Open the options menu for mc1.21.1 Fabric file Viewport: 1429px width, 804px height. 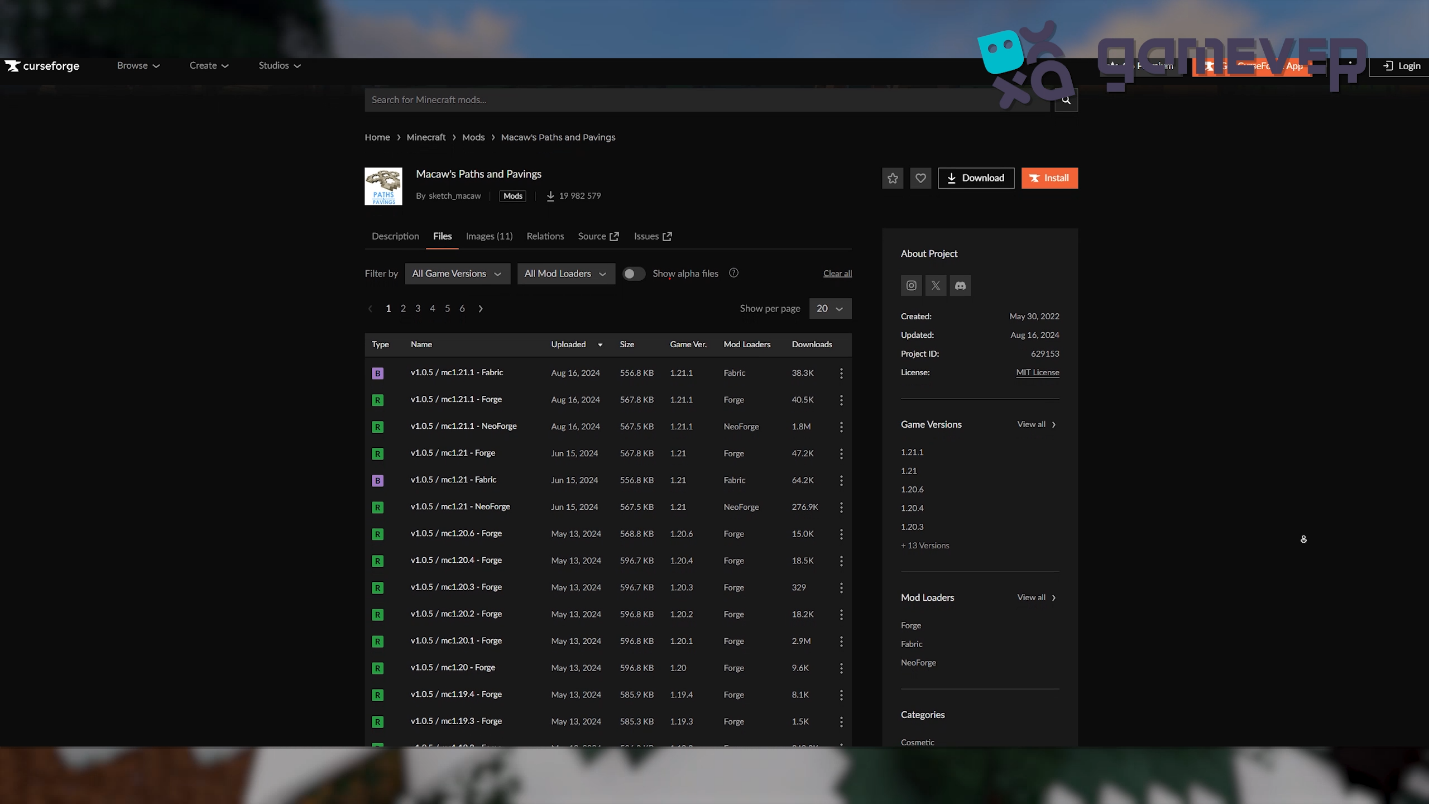pyautogui.click(x=841, y=372)
